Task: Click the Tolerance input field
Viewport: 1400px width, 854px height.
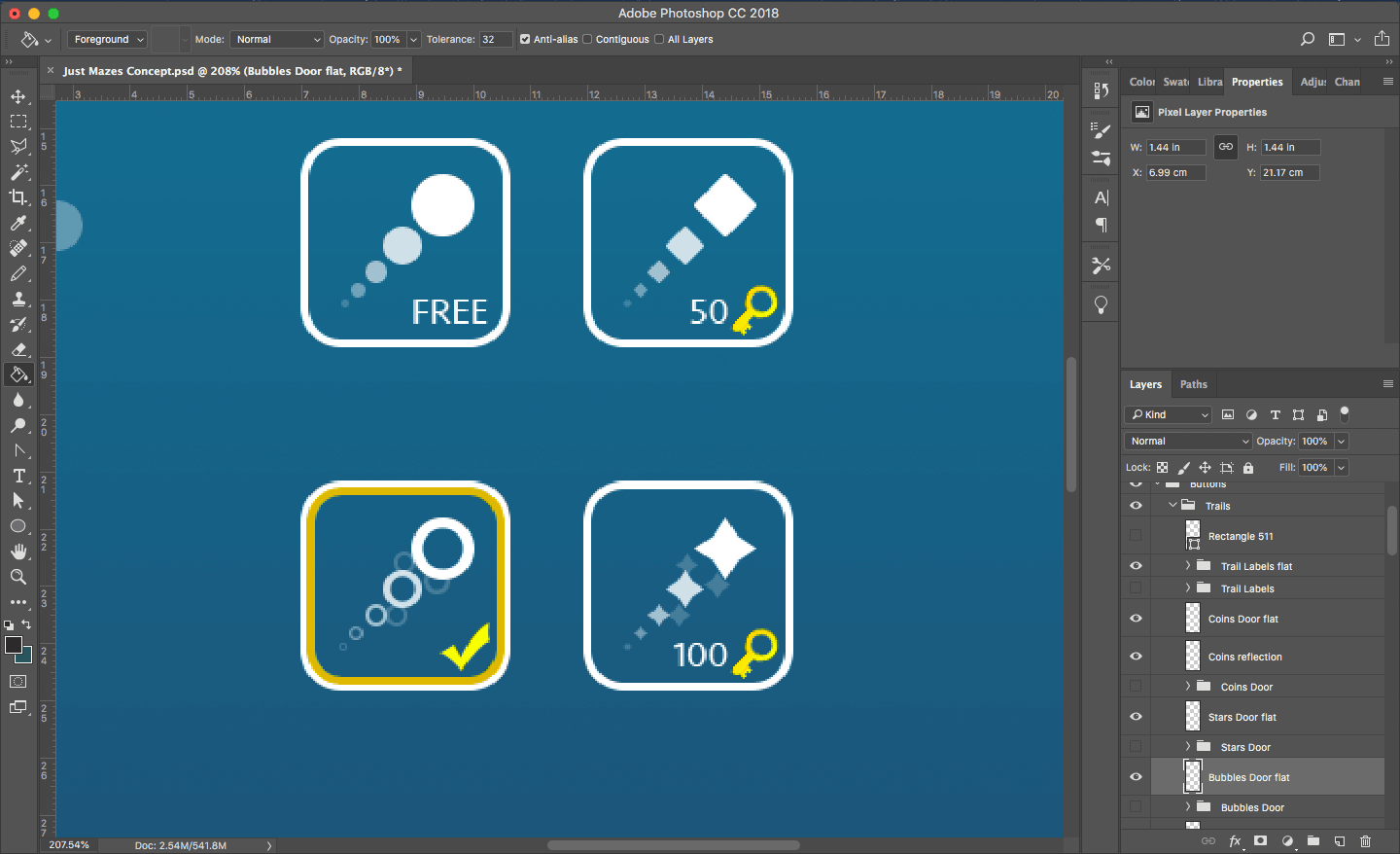Action: (495, 40)
